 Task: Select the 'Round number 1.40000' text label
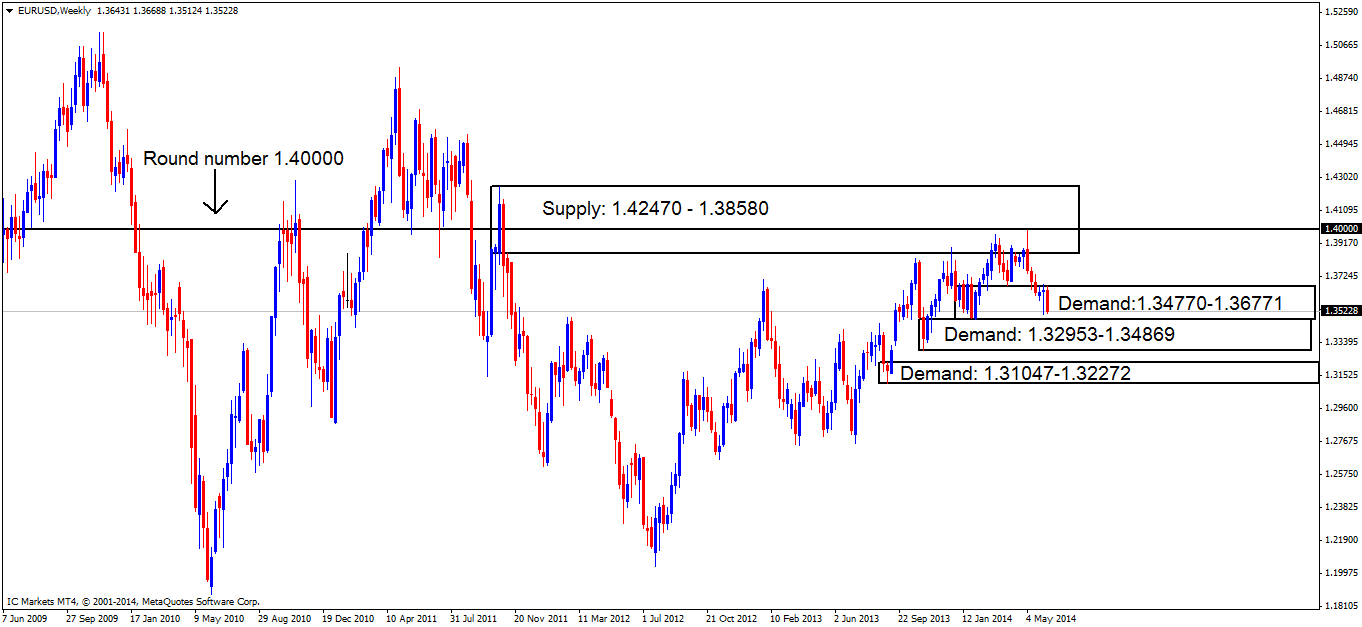(x=243, y=158)
